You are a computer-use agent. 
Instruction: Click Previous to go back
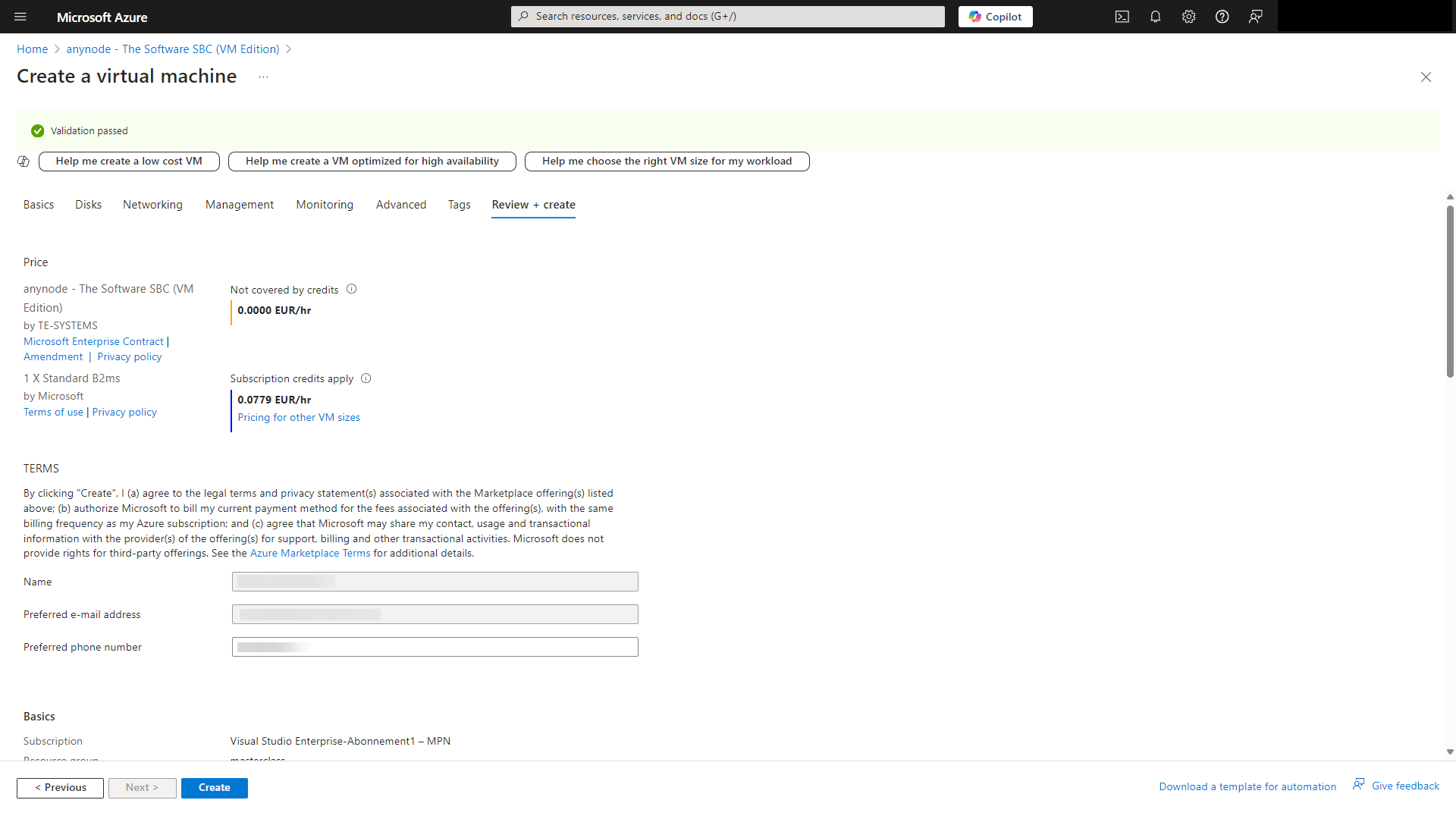(60, 787)
